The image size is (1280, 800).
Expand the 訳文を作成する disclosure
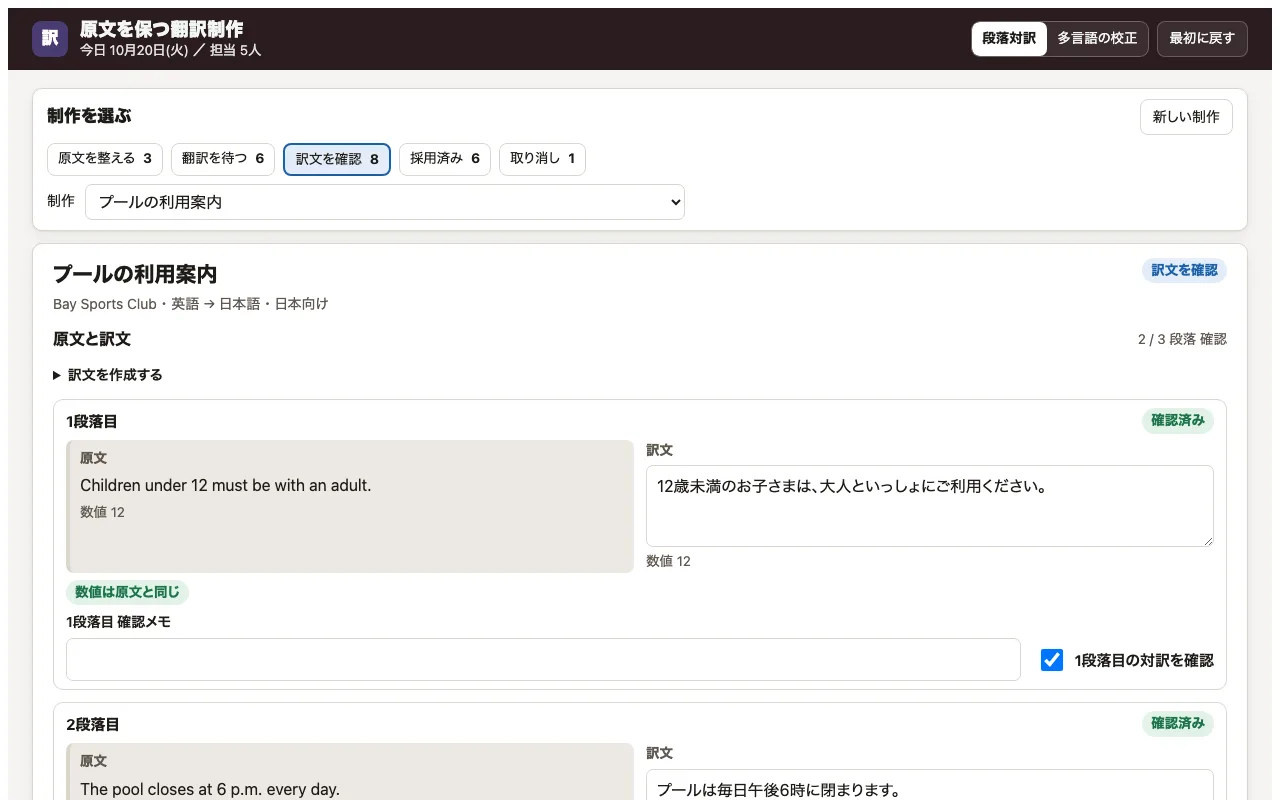[108, 375]
